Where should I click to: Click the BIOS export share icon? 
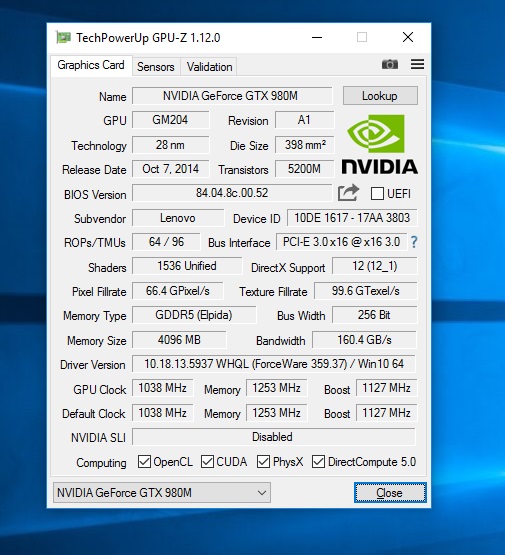[348, 193]
